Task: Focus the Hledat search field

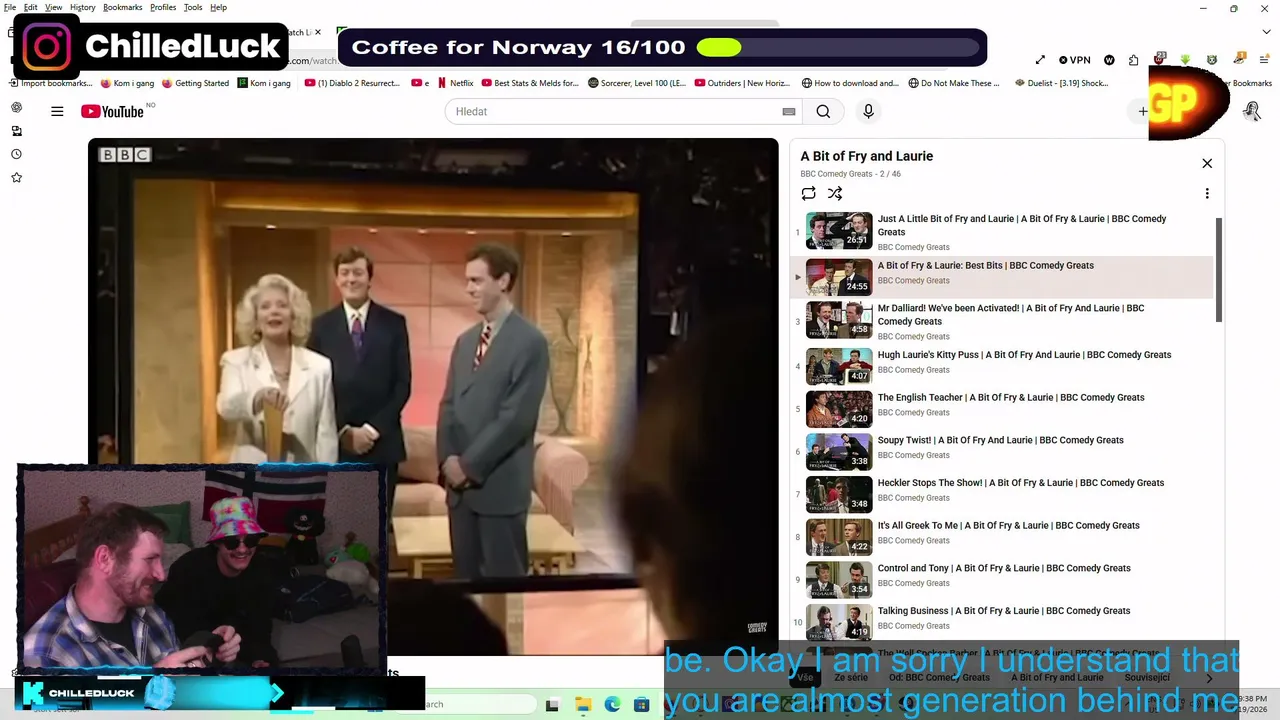Action: (x=612, y=112)
